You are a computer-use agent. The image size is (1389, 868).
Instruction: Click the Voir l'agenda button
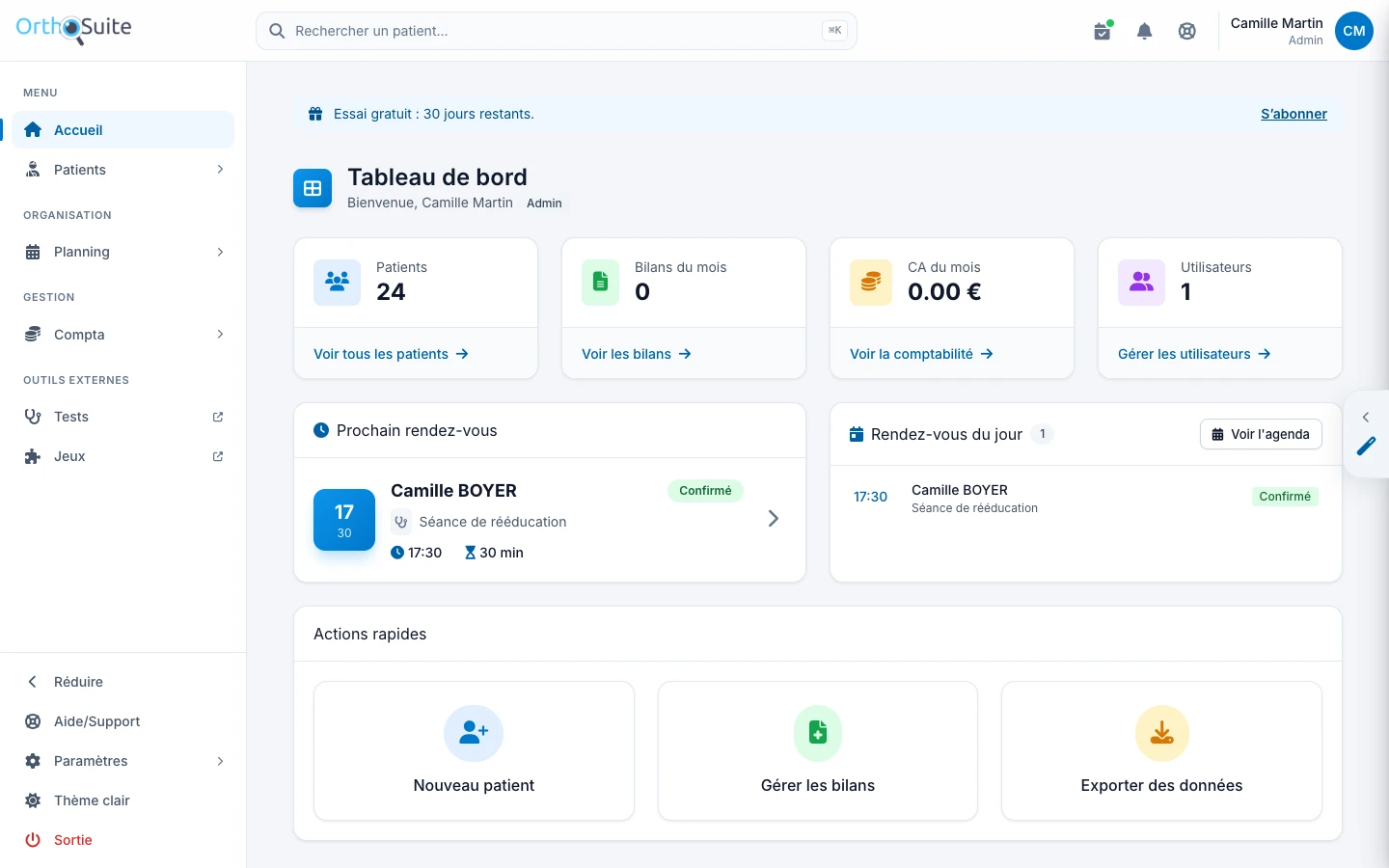click(x=1261, y=434)
